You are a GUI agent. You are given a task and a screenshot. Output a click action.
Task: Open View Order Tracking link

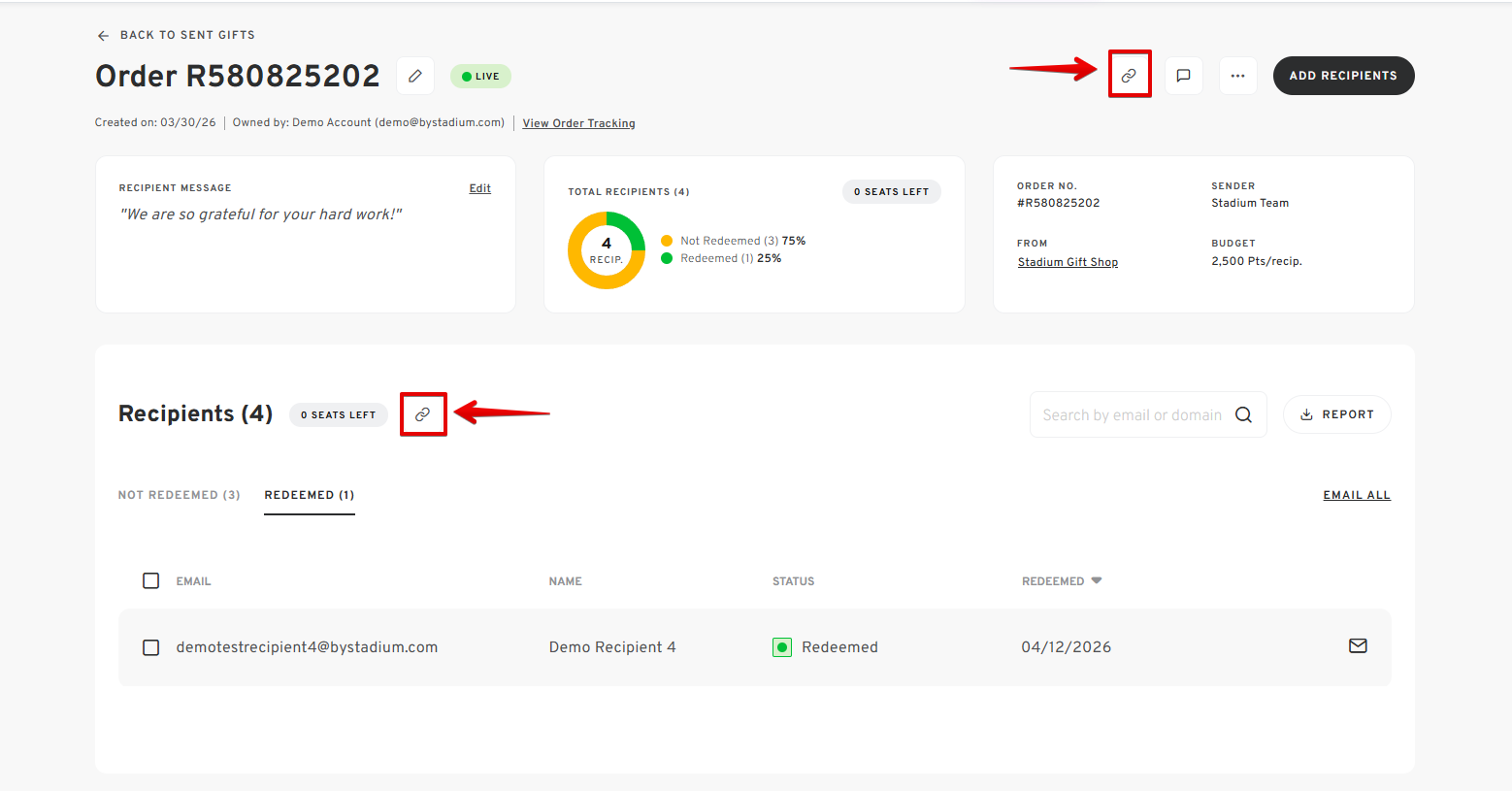click(578, 123)
